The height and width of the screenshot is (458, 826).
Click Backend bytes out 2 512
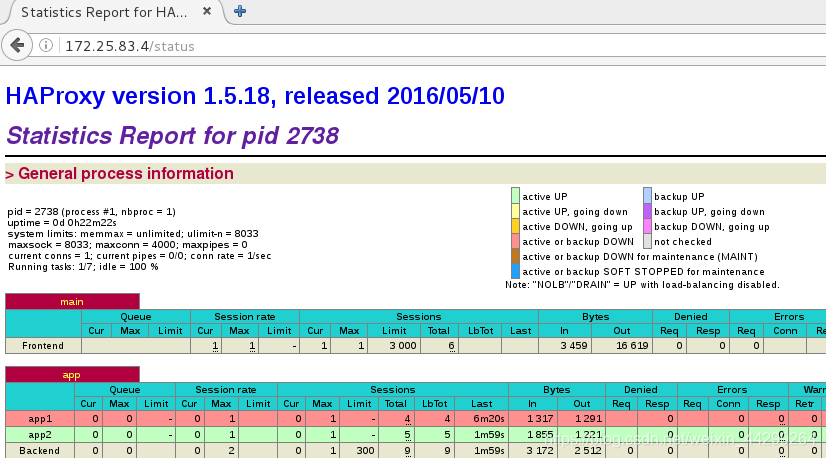(x=588, y=451)
